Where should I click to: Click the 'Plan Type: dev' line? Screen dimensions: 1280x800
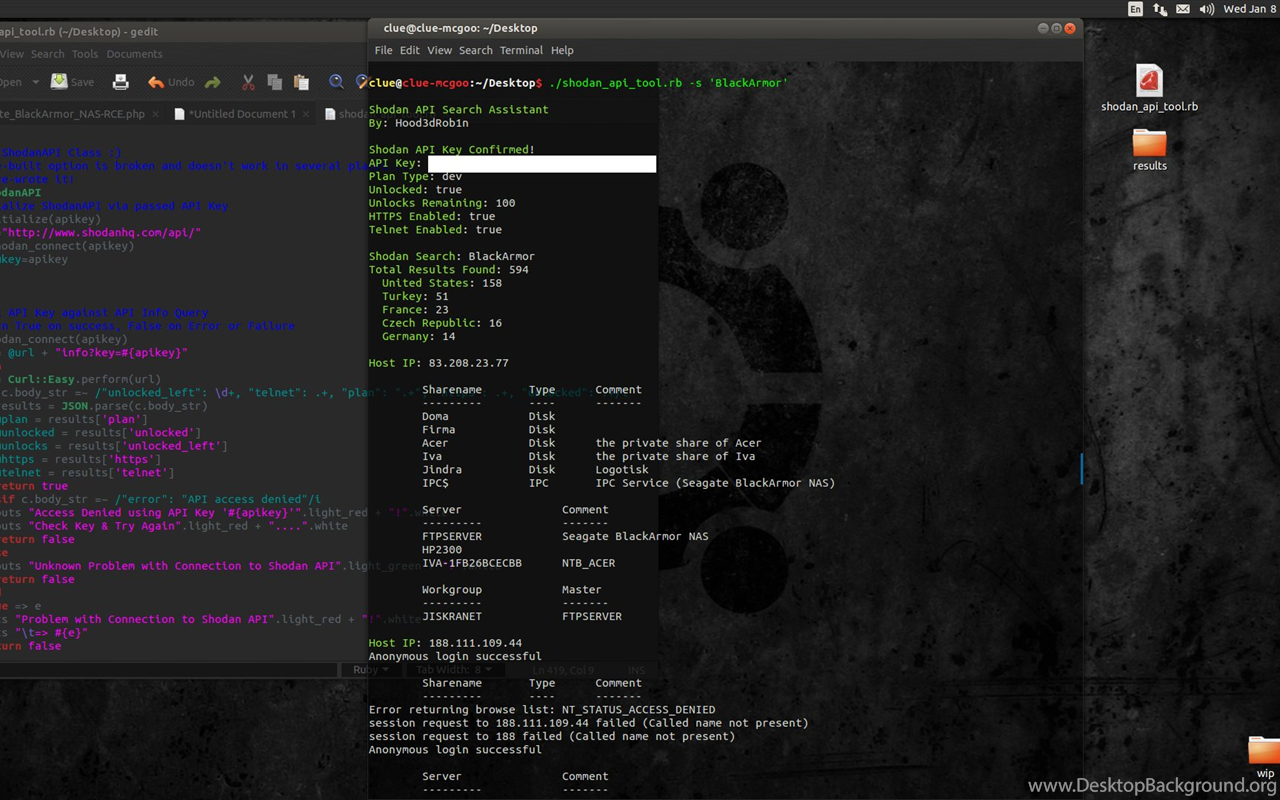[415, 176]
